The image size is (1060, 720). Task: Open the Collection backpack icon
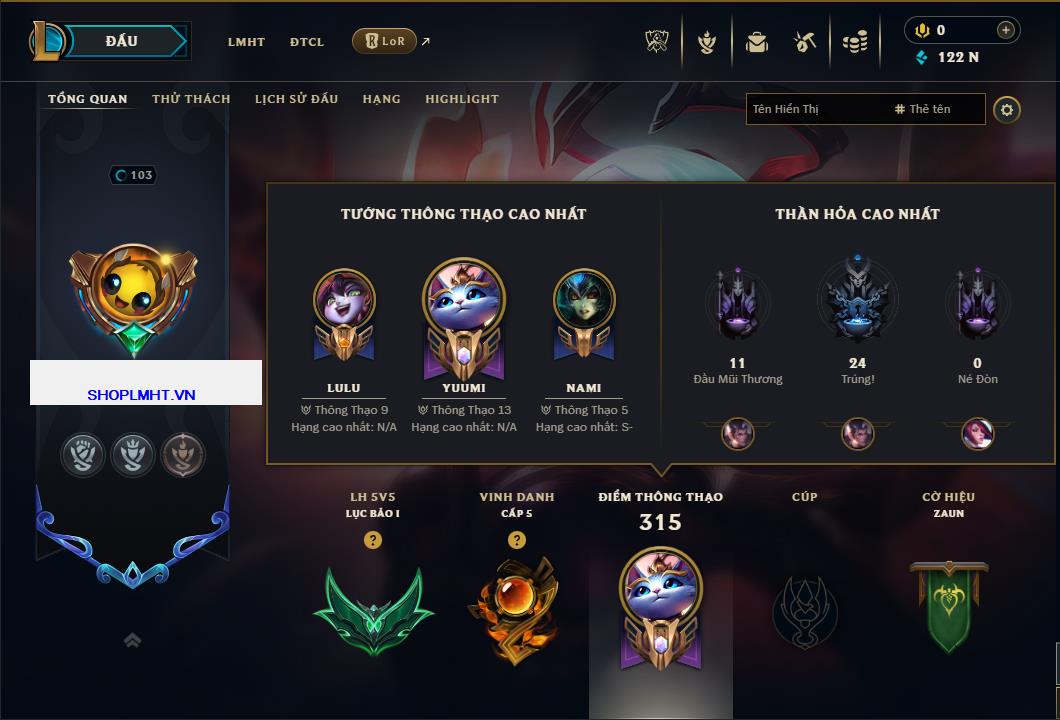[756, 43]
